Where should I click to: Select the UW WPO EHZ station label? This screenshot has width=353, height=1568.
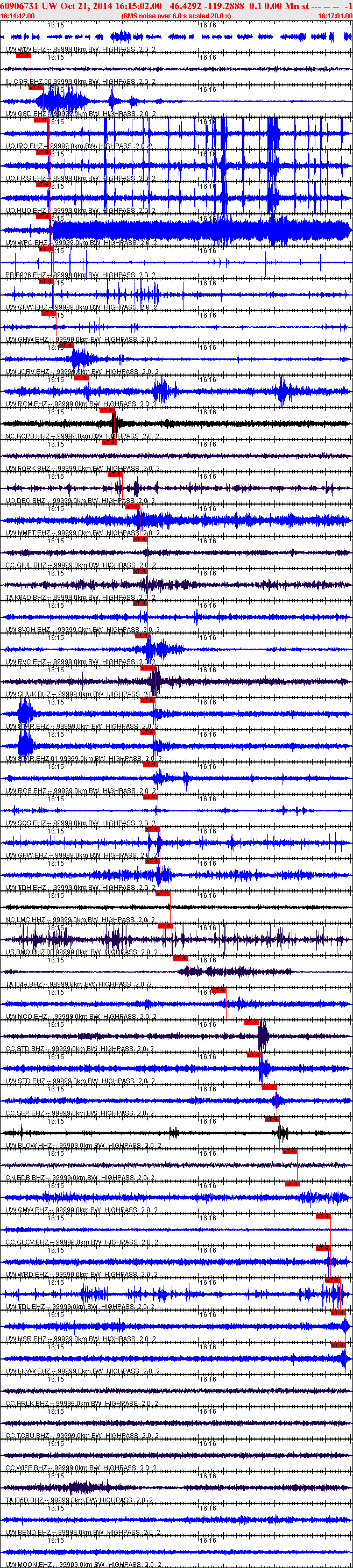point(81,243)
